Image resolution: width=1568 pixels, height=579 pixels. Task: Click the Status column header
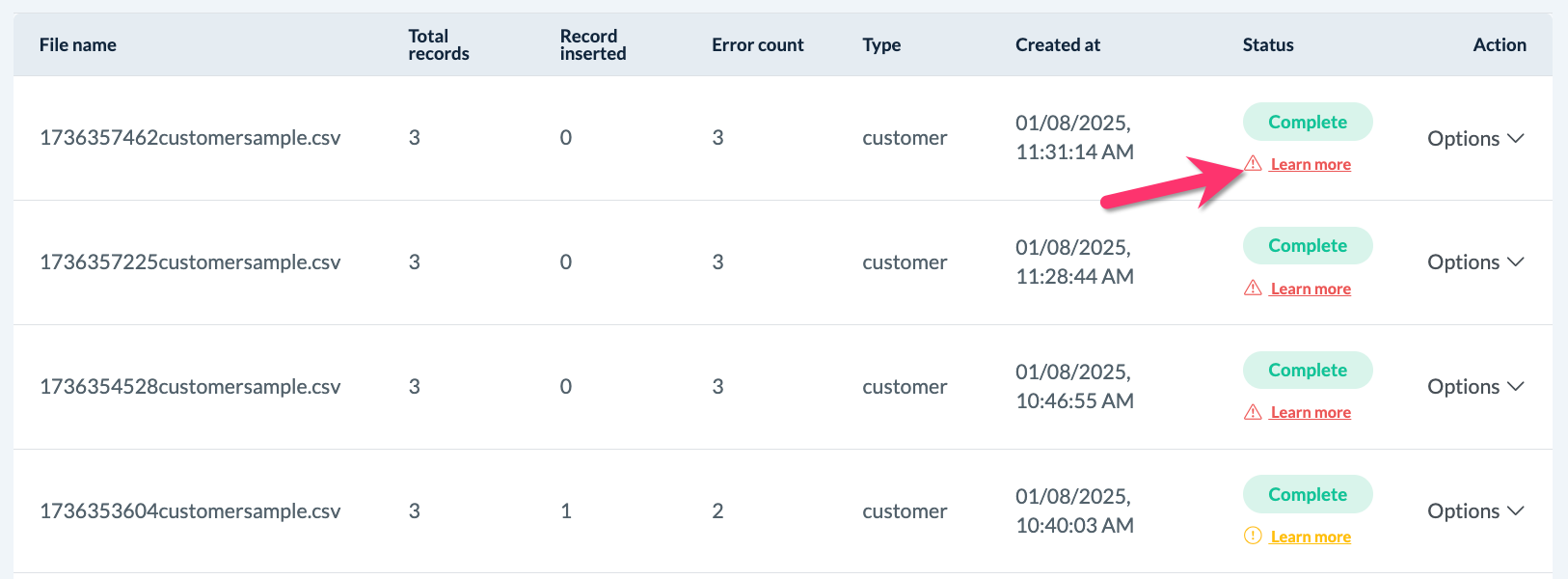[1267, 45]
